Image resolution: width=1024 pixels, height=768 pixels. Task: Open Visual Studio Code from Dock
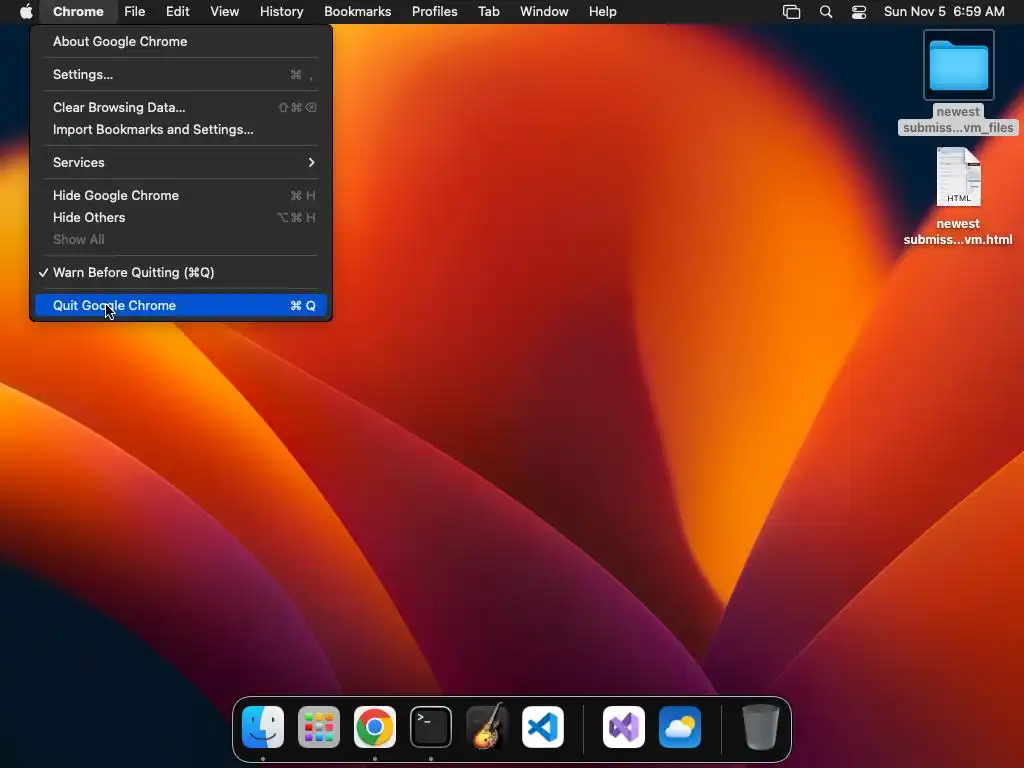tap(543, 727)
